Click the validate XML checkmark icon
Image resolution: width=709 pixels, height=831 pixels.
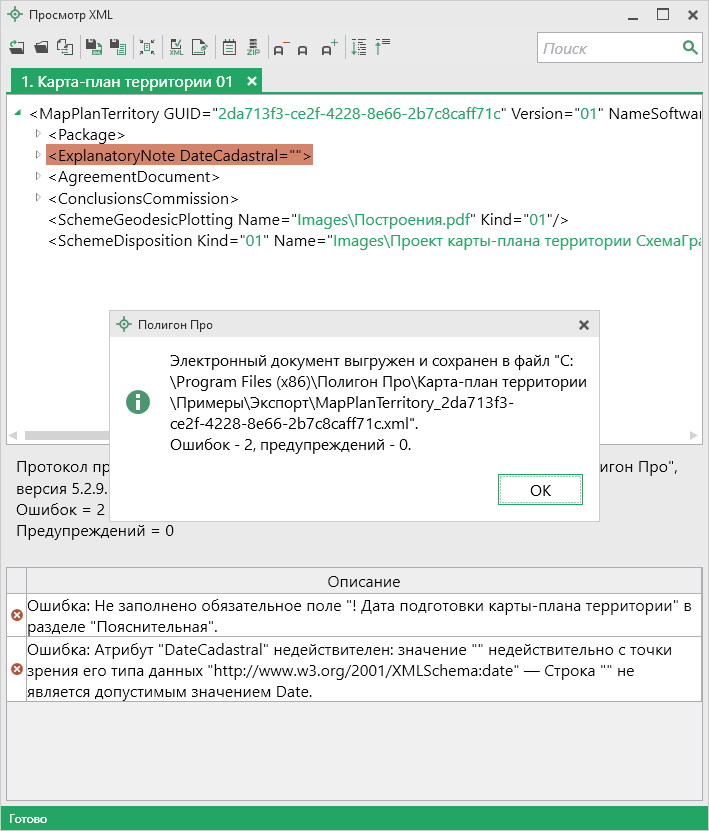pyautogui.click(x=176, y=47)
